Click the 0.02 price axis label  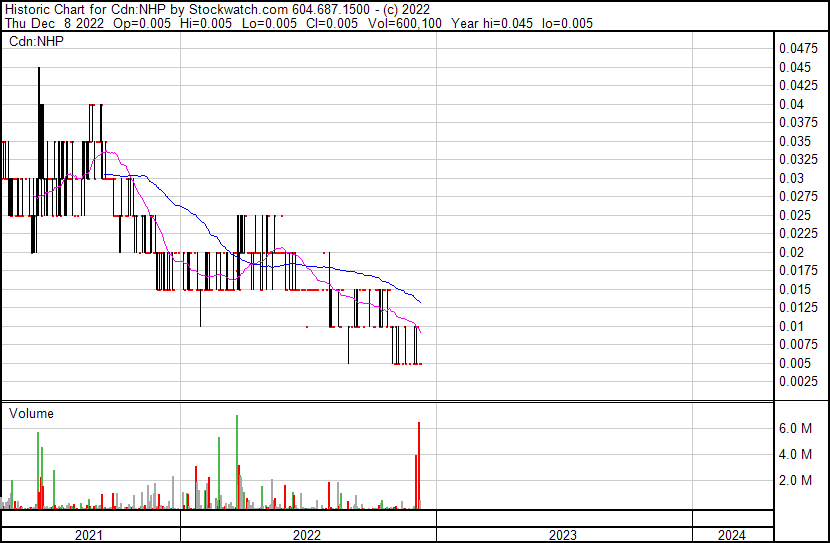click(791, 252)
